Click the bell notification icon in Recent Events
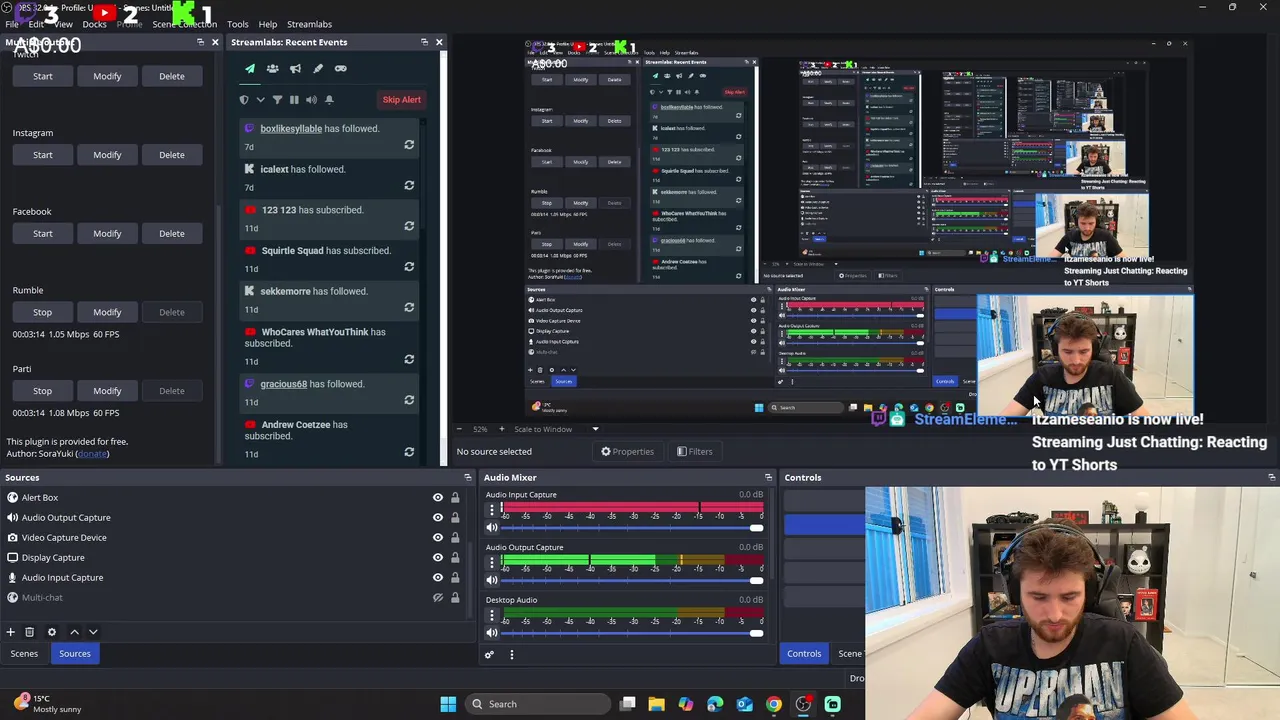This screenshot has height=720, width=1280. click(x=329, y=100)
